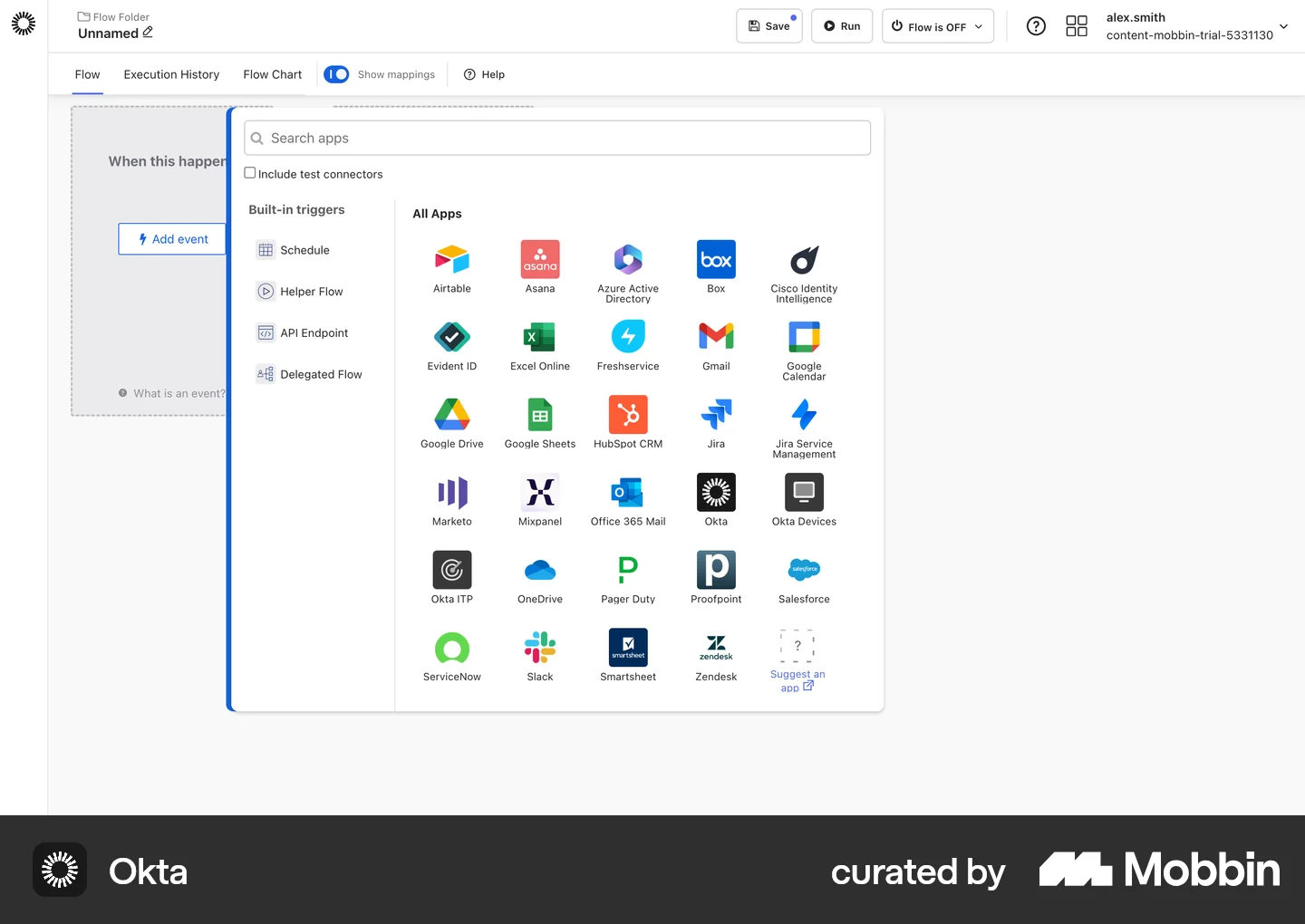Open the apps grid icon in header
Screen dimensions: 1305x924
[x=1077, y=26]
